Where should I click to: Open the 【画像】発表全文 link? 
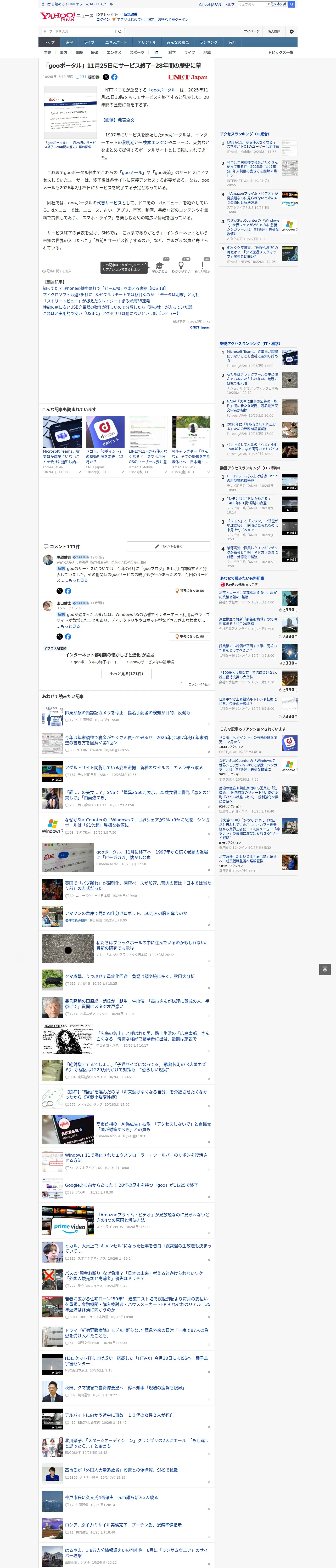click(118, 120)
